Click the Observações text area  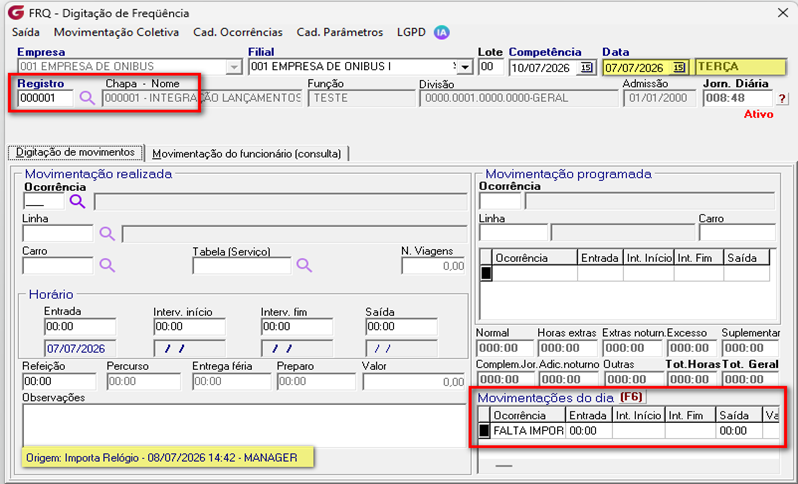pyautogui.click(x=244, y=425)
